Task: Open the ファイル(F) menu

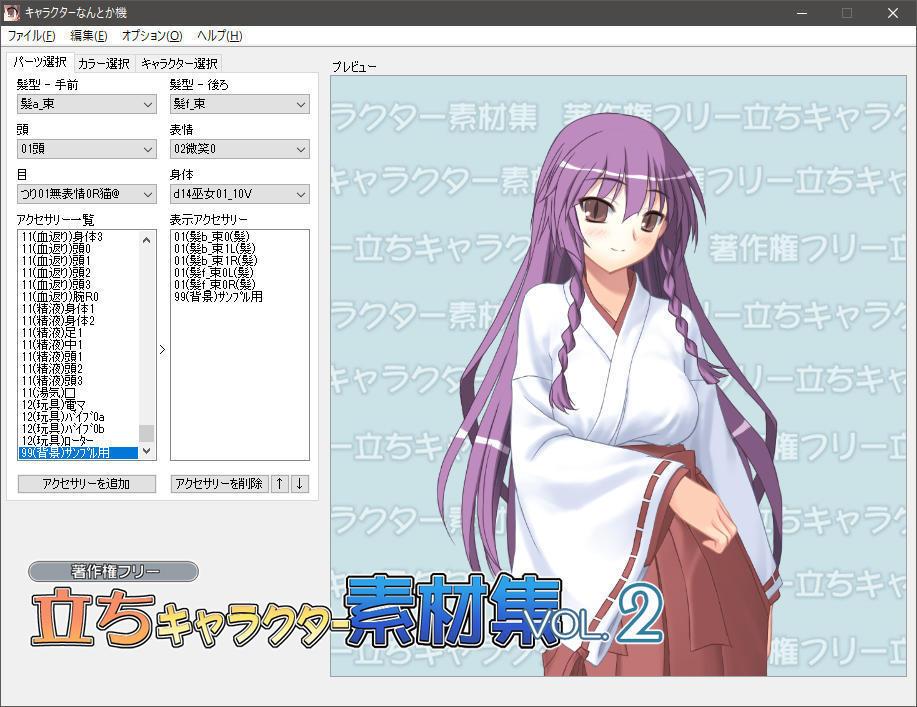Action: click(32, 36)
